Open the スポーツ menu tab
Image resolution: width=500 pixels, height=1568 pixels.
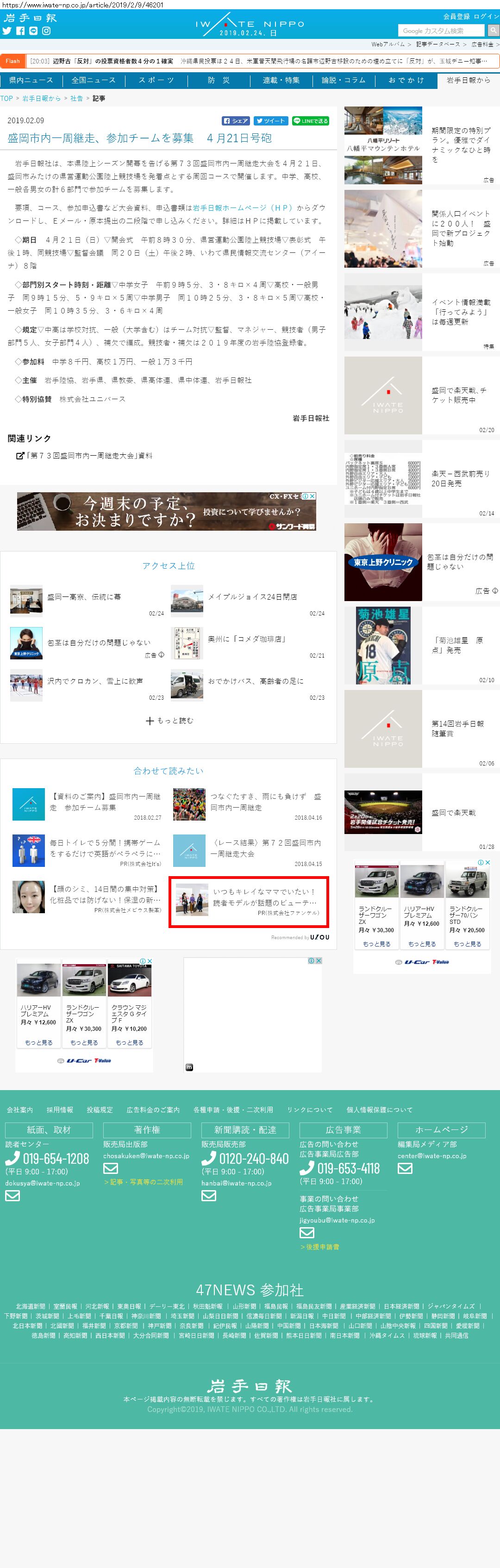pos(156,81)
